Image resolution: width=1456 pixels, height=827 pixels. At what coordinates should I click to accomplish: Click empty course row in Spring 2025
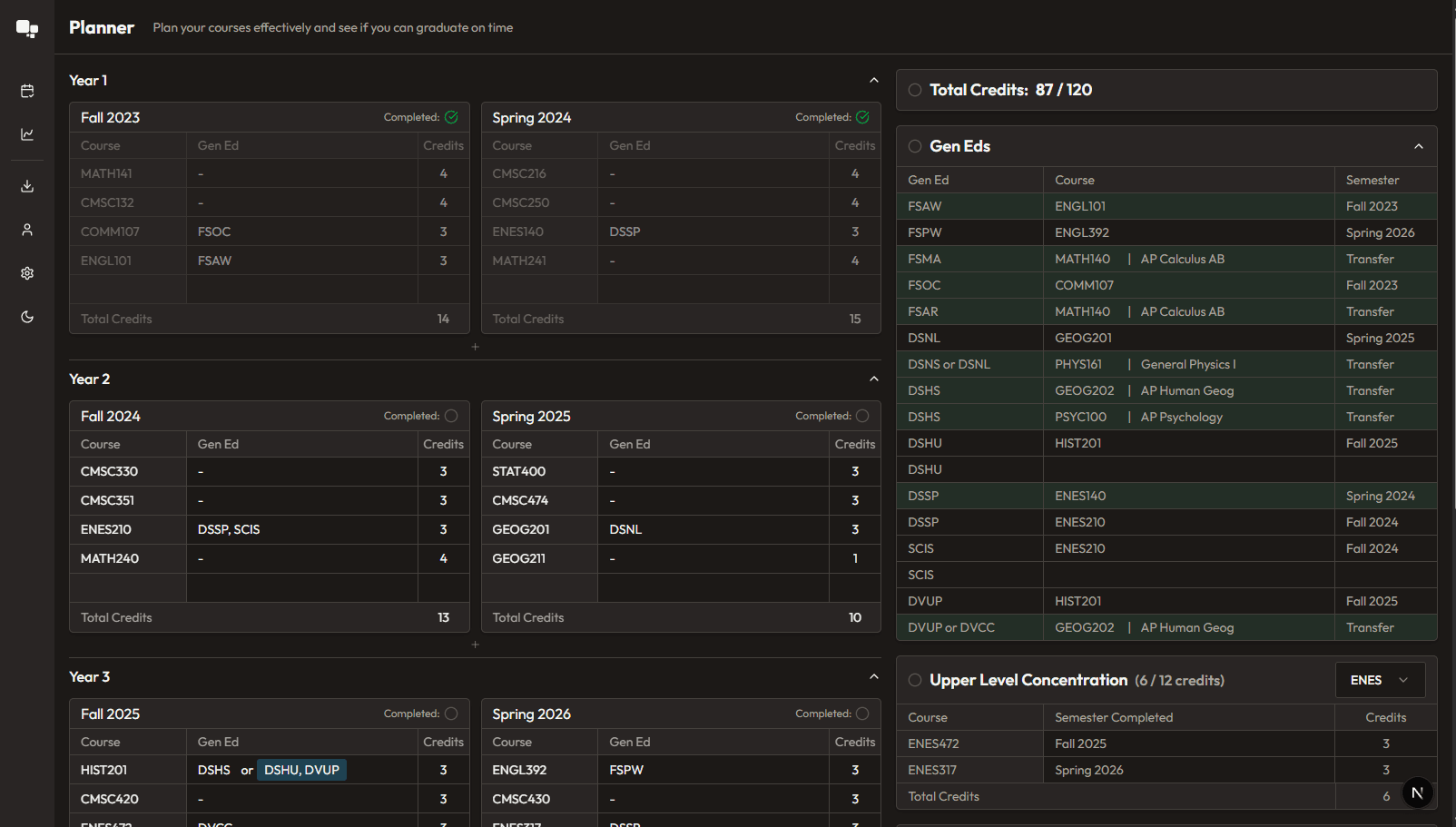click(x=681, y=587)
